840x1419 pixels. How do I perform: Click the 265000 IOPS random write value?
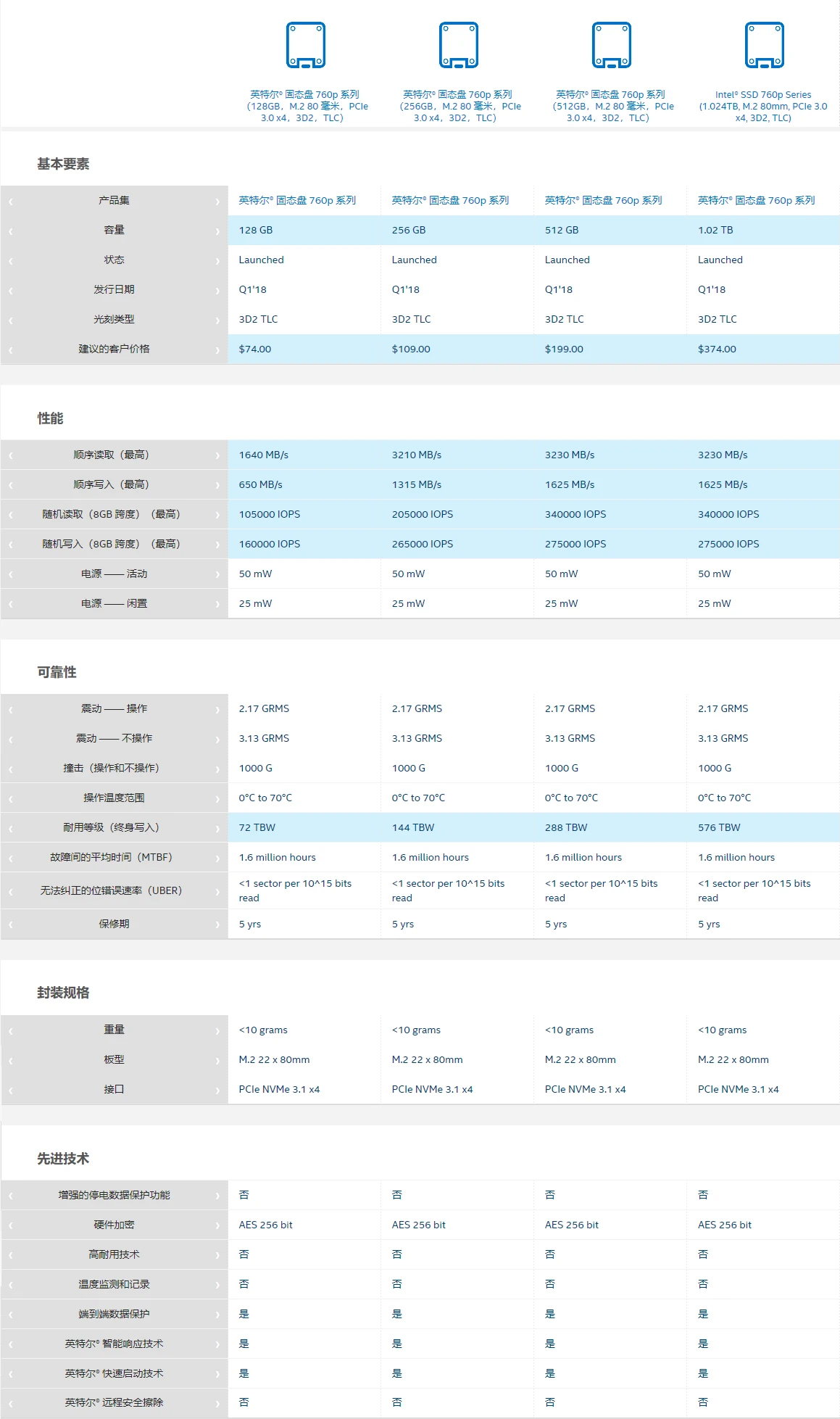(x=423, y=544)
